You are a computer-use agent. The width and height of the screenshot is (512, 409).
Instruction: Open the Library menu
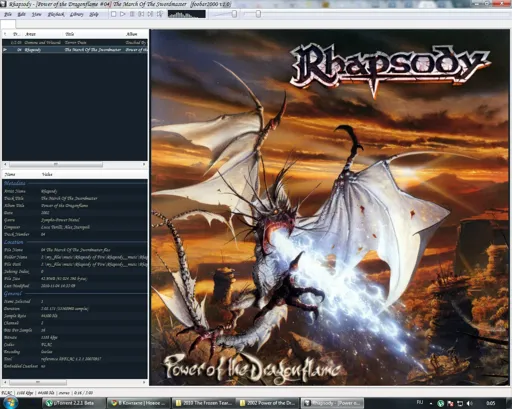(x=77, y=14)
